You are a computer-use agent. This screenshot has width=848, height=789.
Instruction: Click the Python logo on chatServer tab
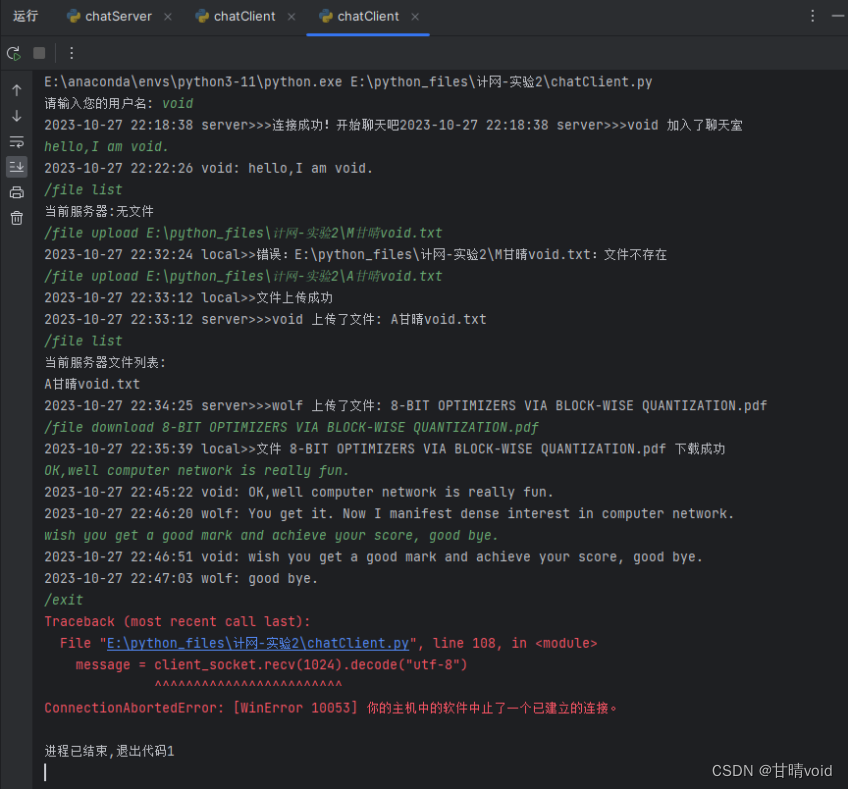coord(72,16)
